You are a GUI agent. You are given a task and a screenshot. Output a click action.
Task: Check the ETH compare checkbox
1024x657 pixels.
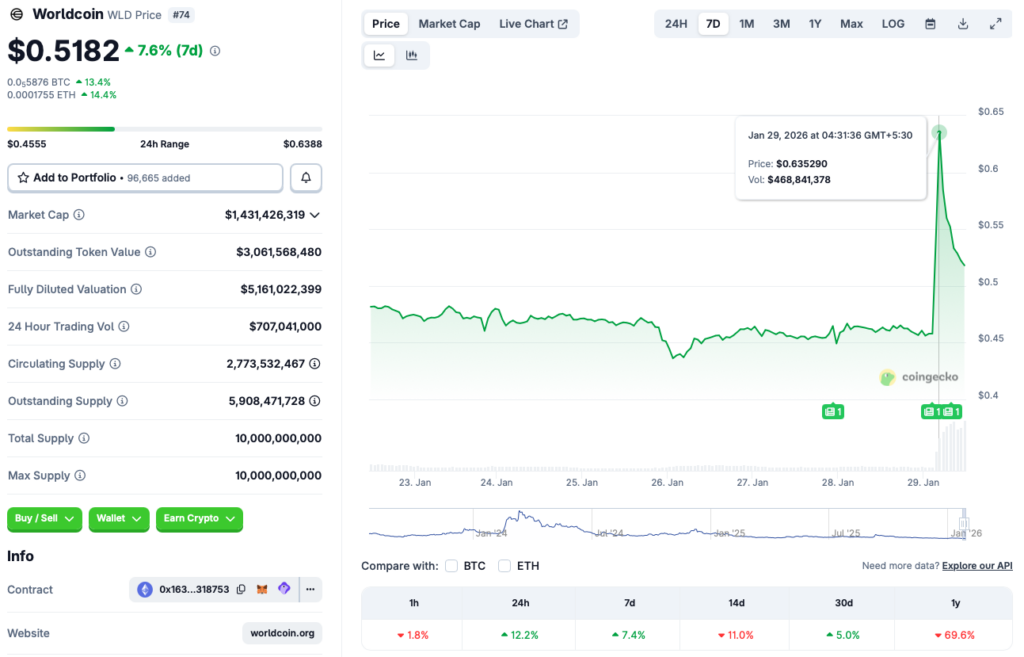click(x=505, y=566)
